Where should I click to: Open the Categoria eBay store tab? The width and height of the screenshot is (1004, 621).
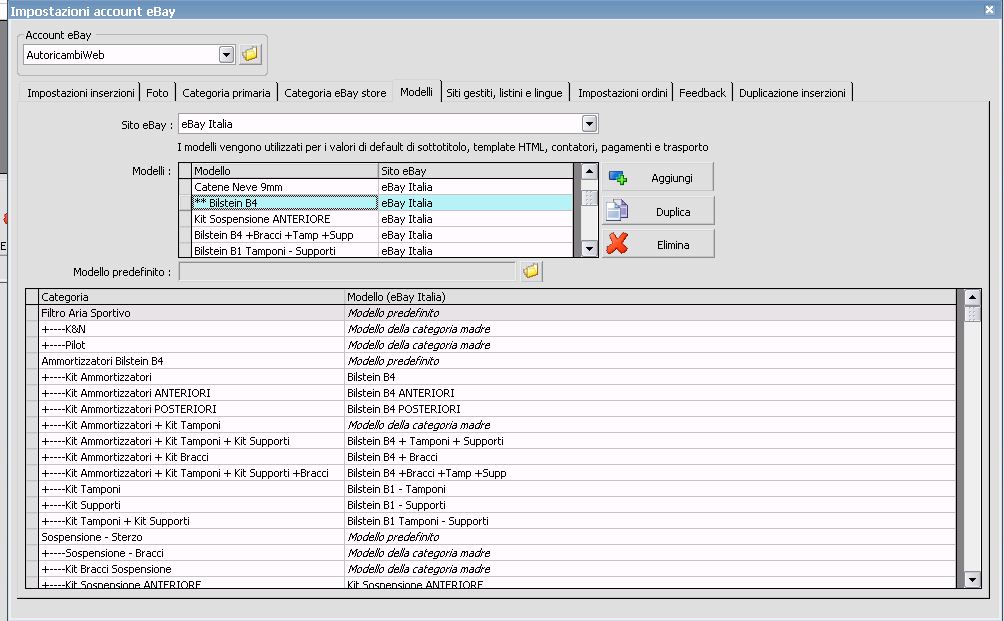click(335, 93)
